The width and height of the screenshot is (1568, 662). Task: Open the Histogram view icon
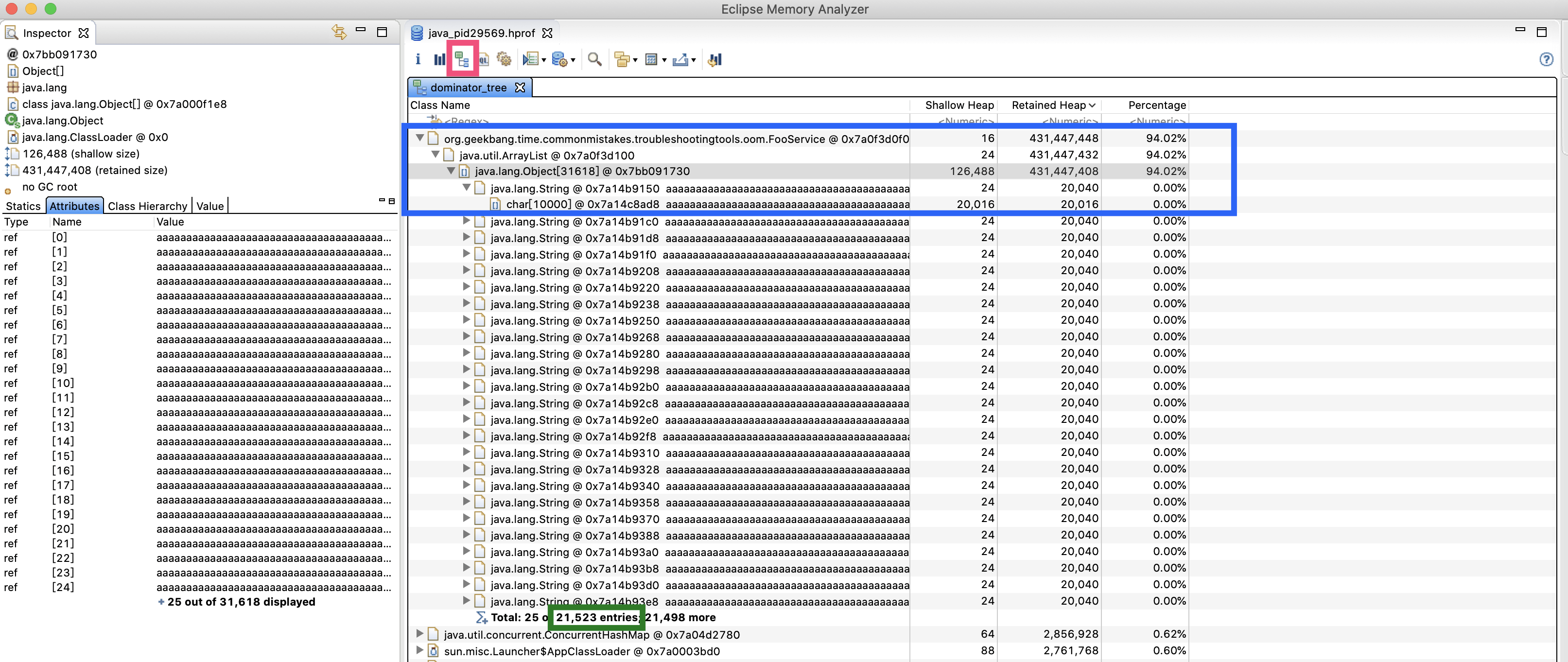click(439, 59)
